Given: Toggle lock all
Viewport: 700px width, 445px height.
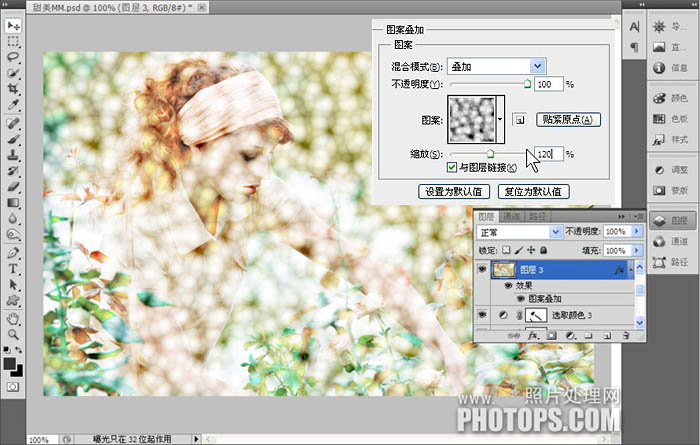Looking at the screenshot, I should click(x=543, y=250).
